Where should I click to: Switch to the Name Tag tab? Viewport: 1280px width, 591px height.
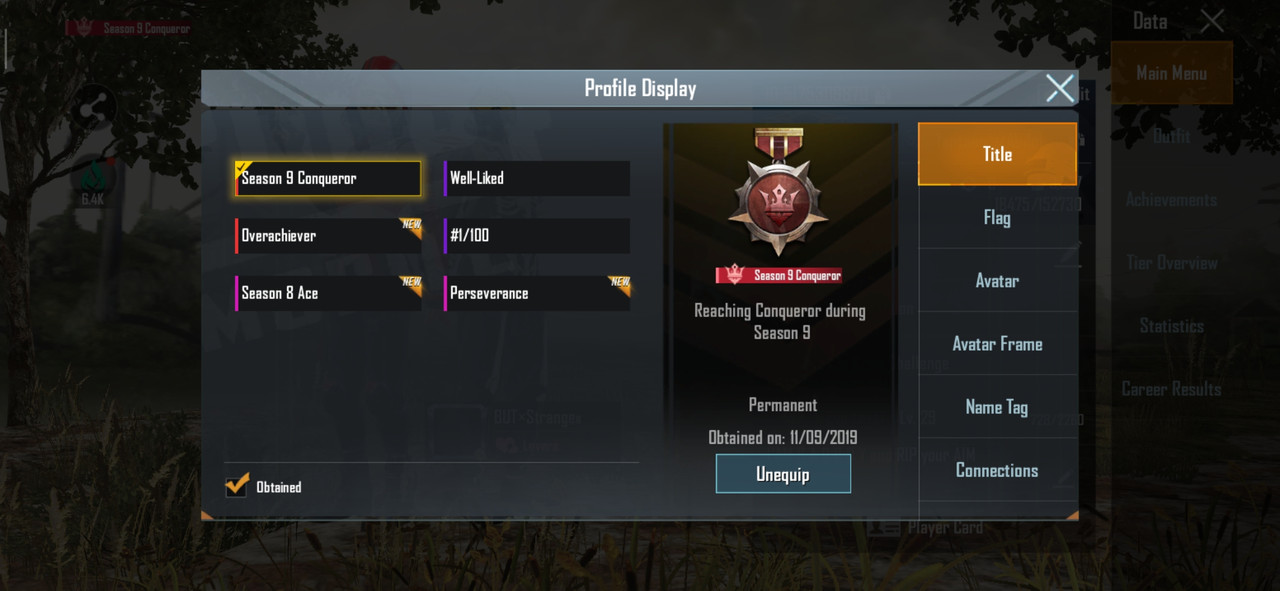pyautogui.click(x=997, y=406)
